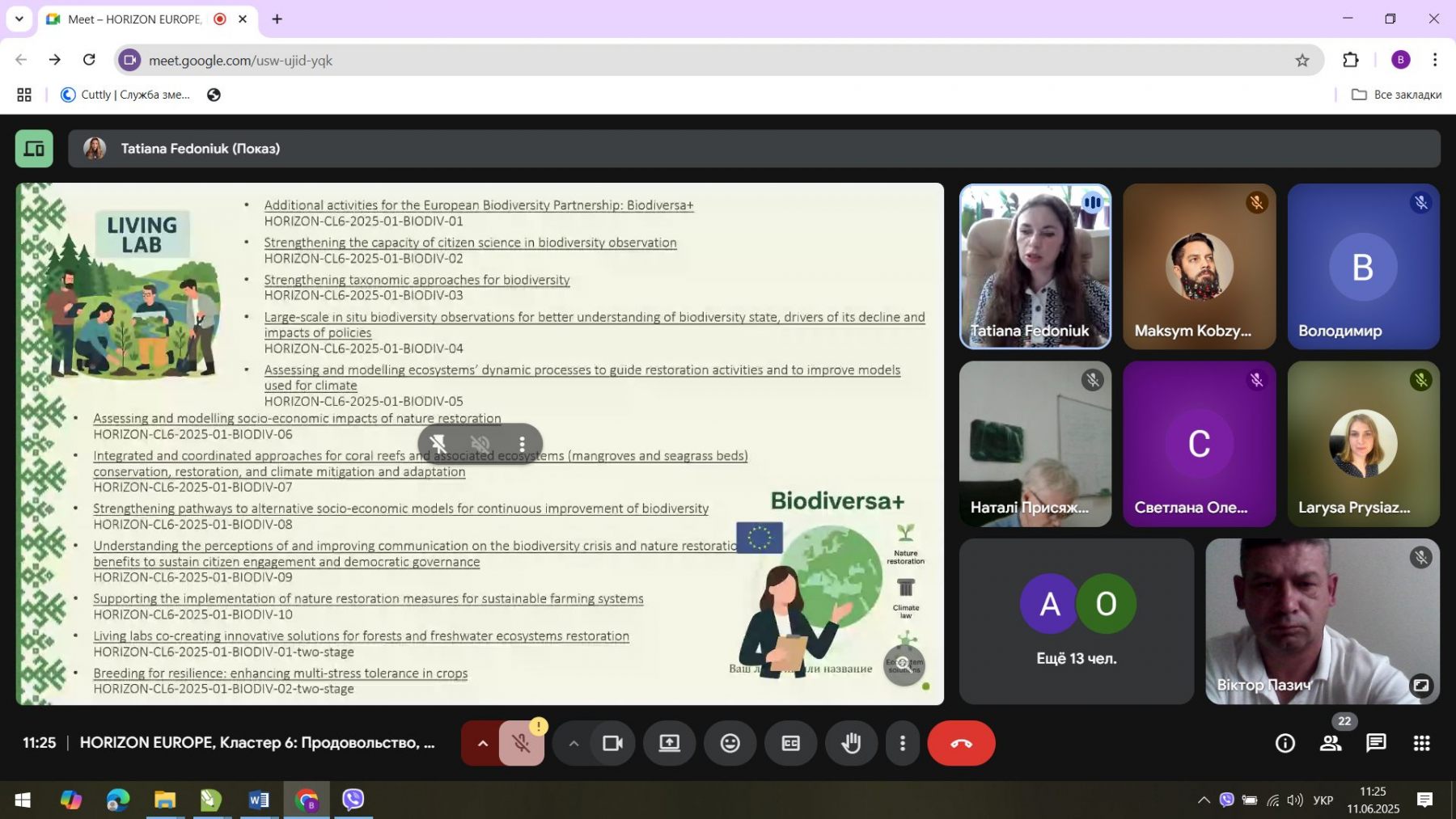Open the 'Ещё 13 чел.' participants tile
The height and width of the screenshot is (819, 1456).
tap(1077, 621)
